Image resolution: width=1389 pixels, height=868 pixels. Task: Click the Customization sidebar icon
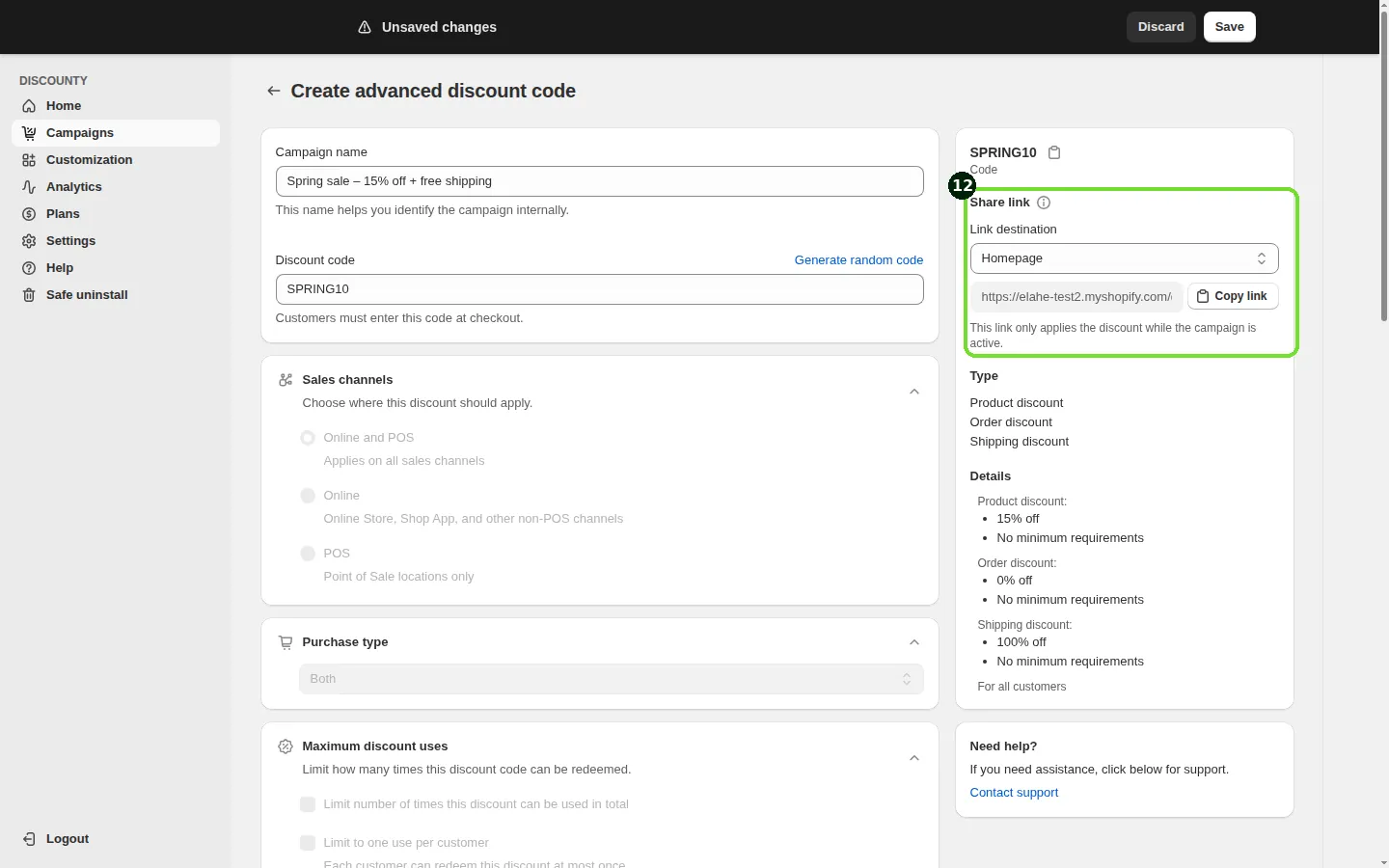tap(29, 160)
